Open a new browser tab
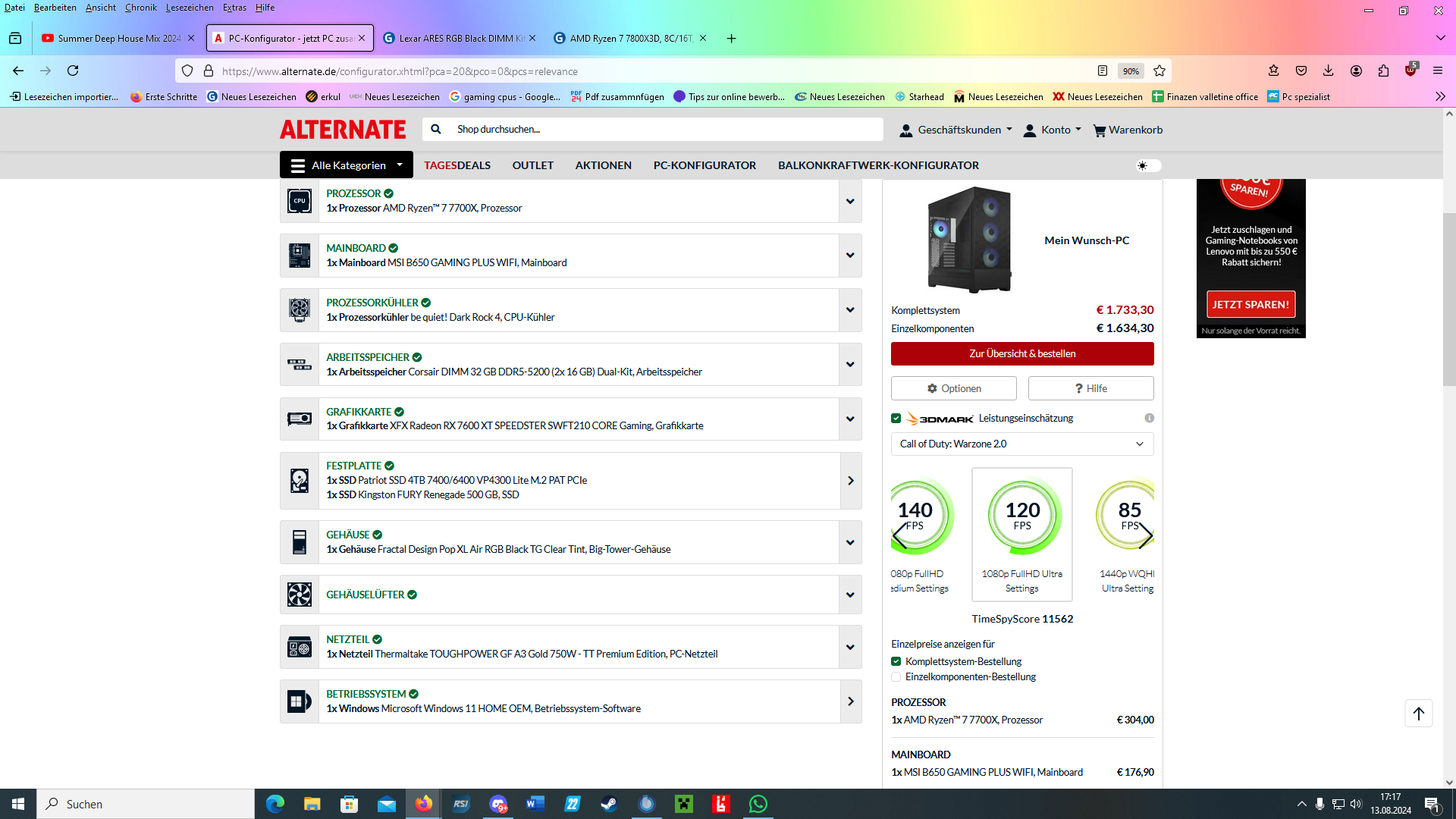1456x819 pixels. 731,39
